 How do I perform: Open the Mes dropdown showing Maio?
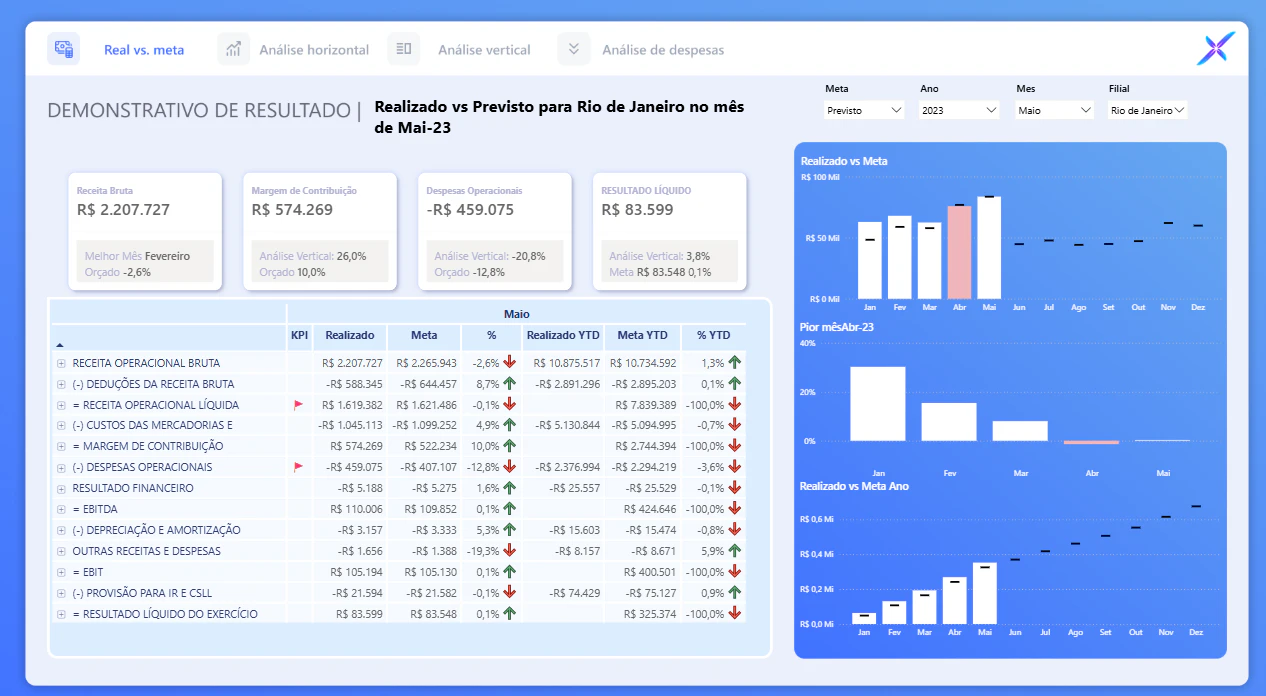click(1055, 110)
